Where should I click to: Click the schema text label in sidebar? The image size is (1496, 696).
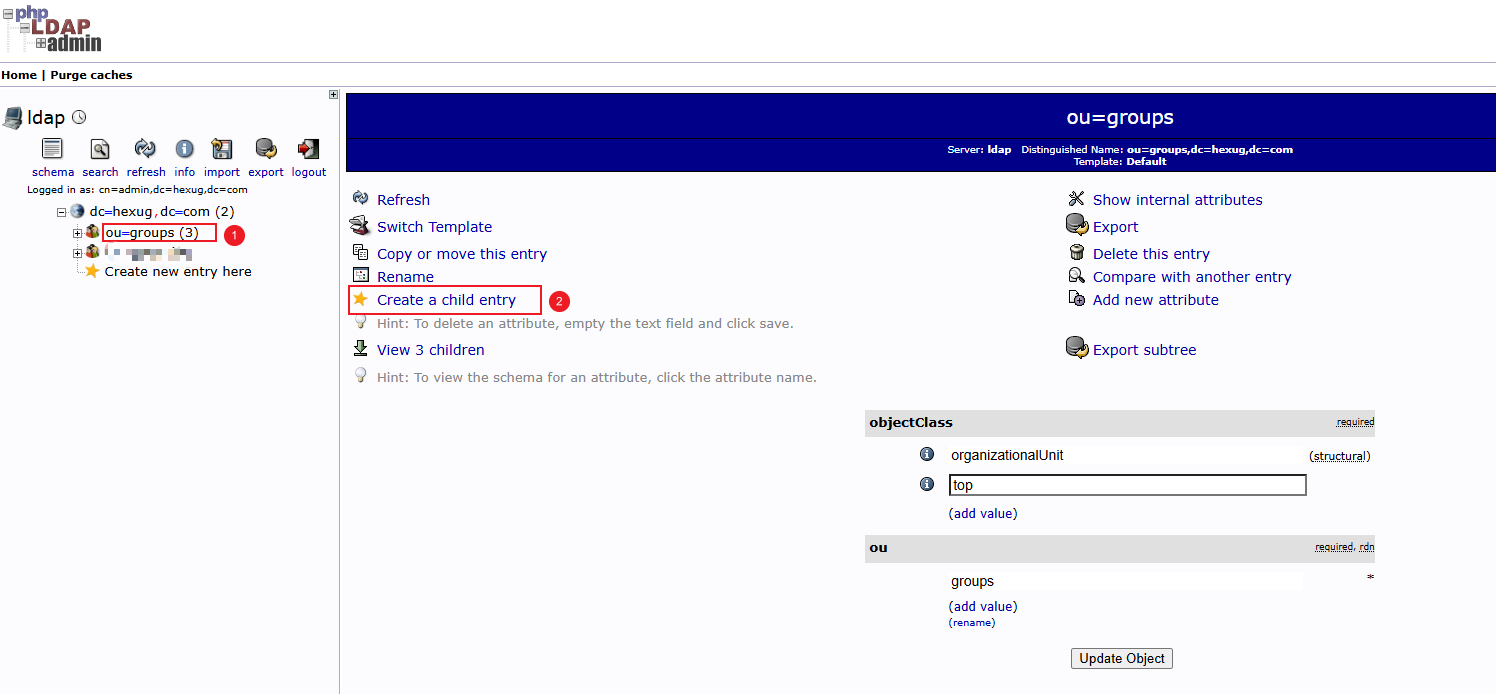(x=52, y=172)
